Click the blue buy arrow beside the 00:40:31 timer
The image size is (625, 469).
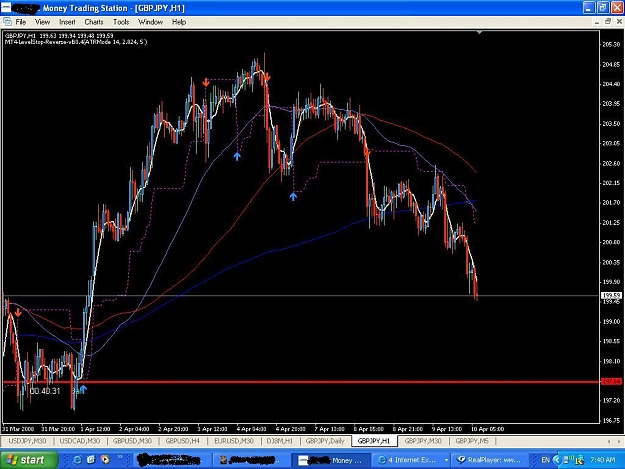pyautogui.click(x=83, y=389)
